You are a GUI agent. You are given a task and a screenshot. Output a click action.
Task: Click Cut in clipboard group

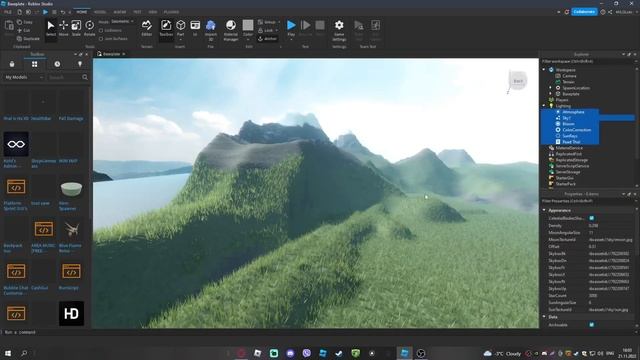[24, 30]
